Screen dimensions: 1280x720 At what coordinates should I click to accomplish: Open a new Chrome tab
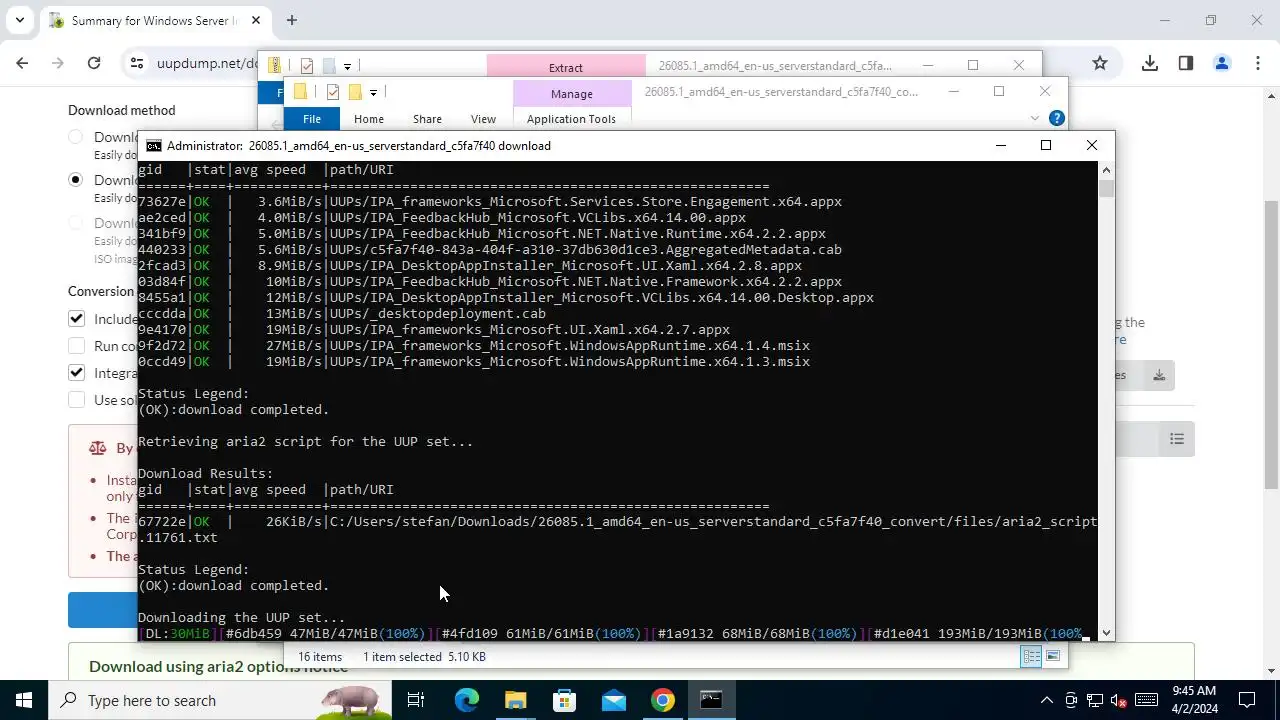point(292,20)
